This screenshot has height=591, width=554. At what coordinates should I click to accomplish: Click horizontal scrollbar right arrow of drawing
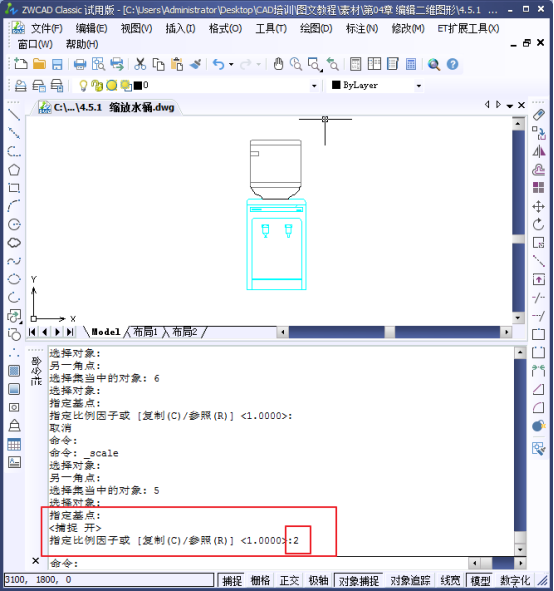pos(506,332)
